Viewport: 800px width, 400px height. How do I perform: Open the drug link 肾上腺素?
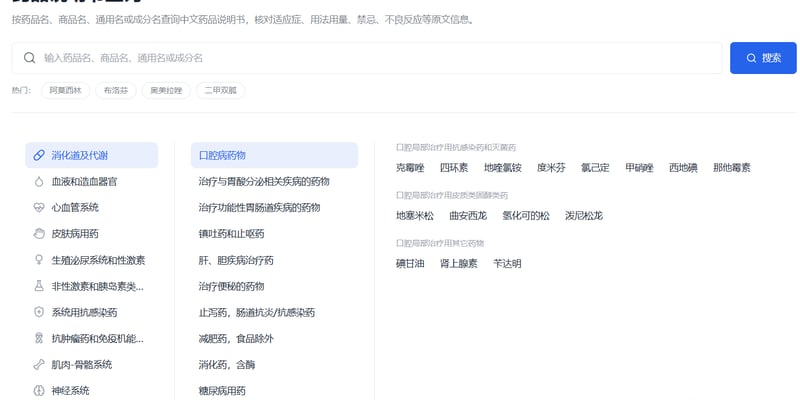point(459,264)
